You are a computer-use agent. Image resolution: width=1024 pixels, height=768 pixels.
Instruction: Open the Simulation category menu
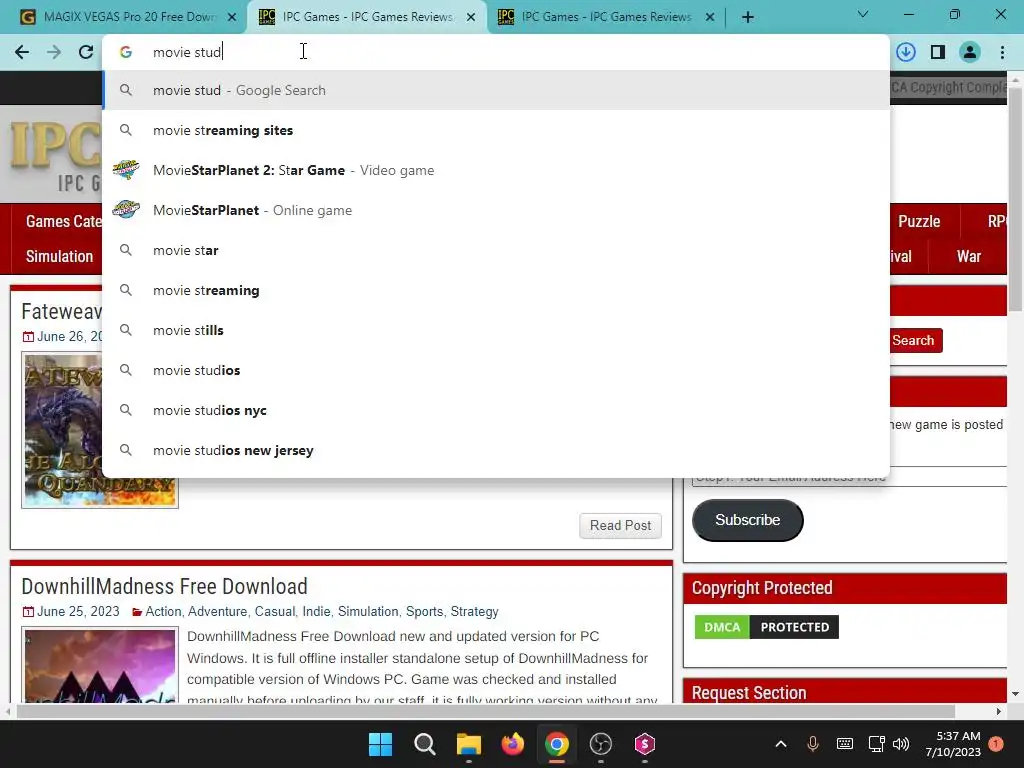point(59,257)
